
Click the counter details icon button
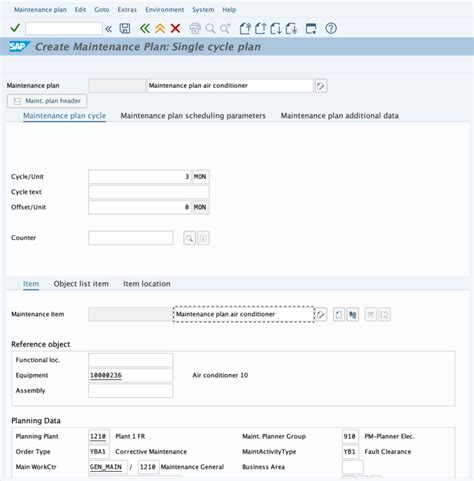pyautogui.click(x=203, y=238)
